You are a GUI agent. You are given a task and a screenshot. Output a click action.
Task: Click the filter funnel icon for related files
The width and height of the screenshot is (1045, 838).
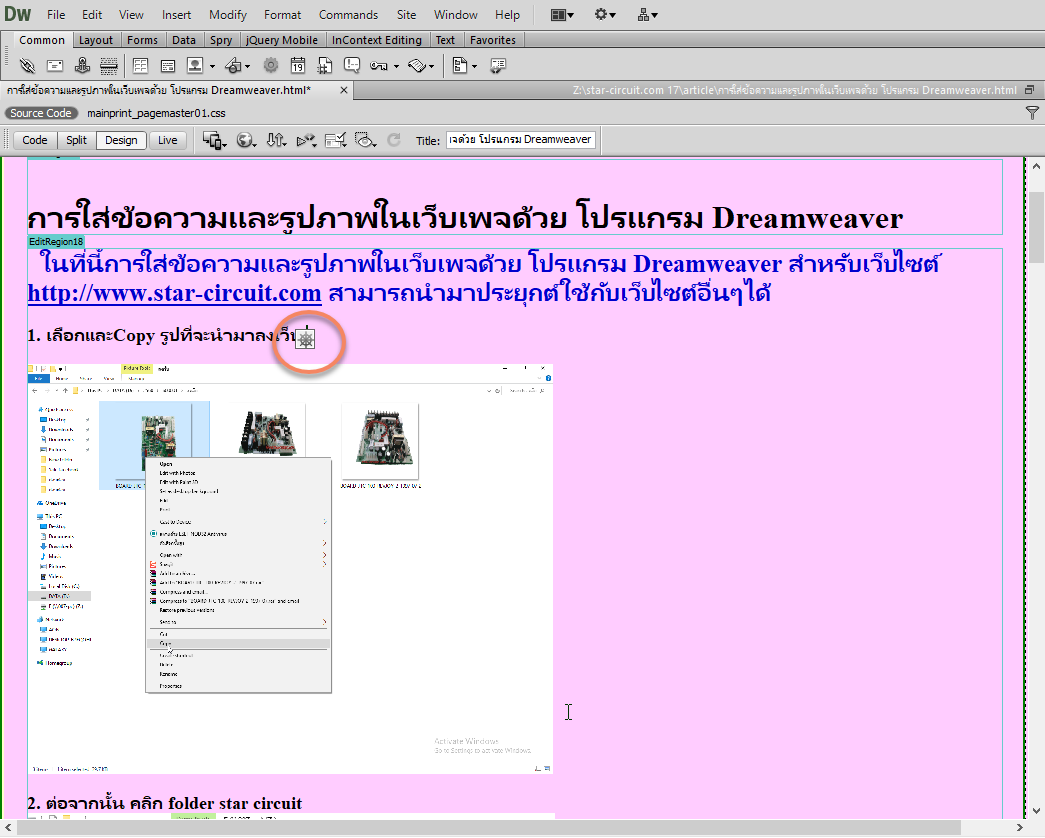click(x=1032, y=113)
